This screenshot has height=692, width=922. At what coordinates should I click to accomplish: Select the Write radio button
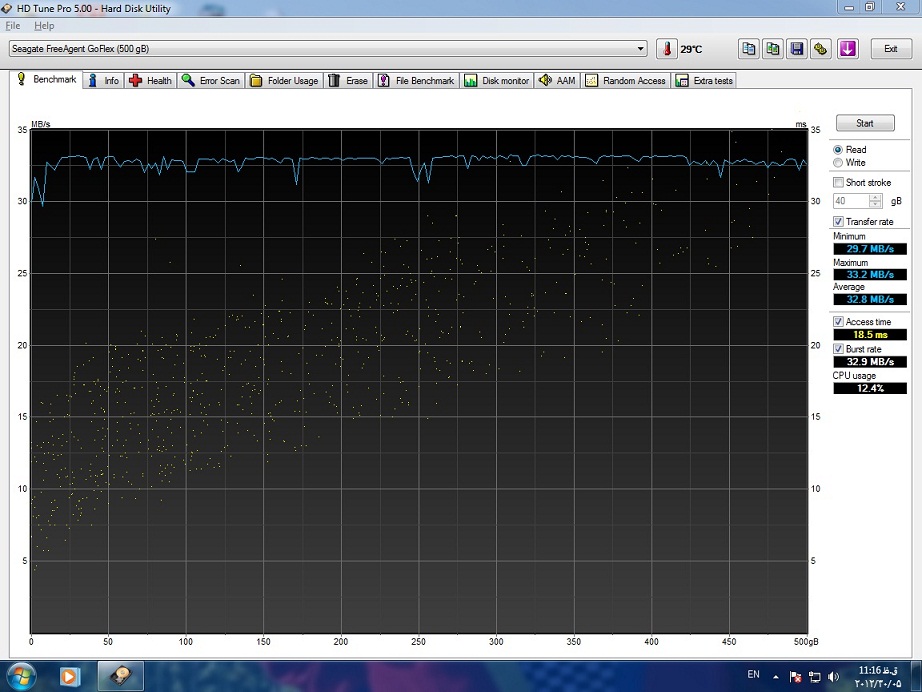click(x=838, y=162)
